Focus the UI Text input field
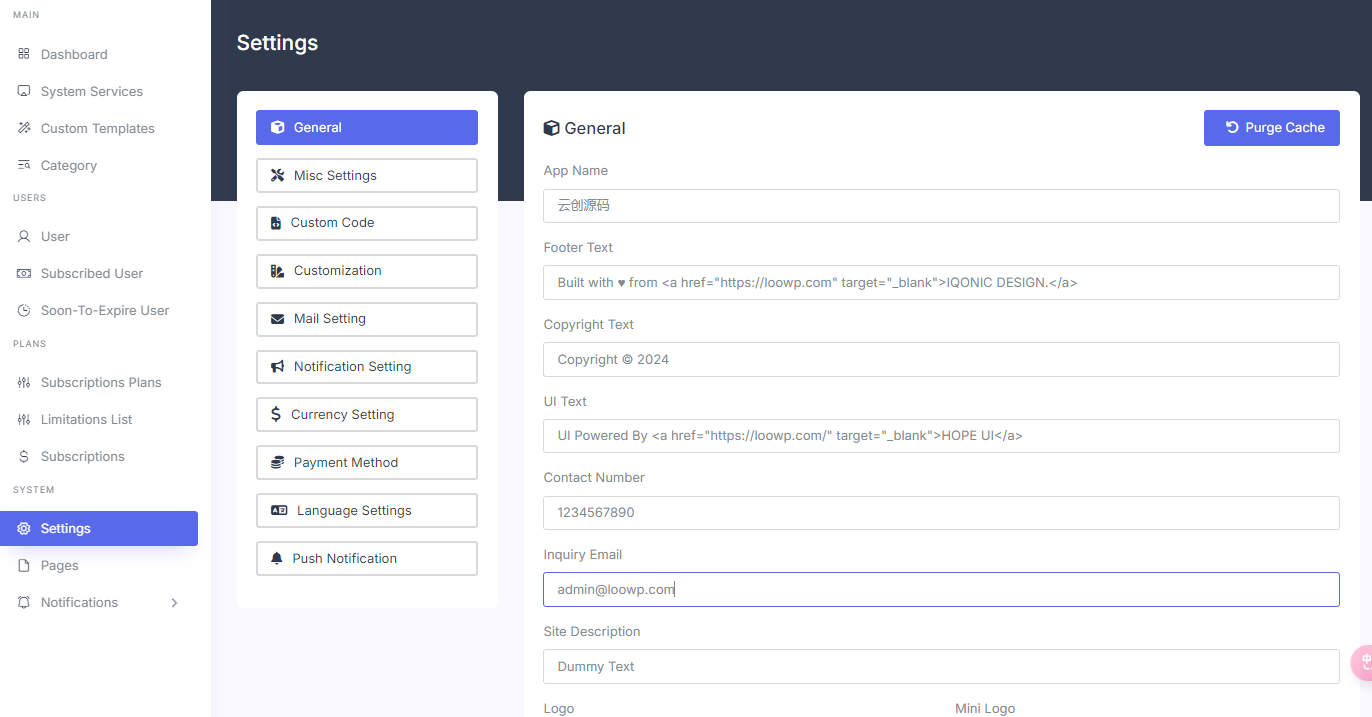This screenshot has width=1372, height=717. click(x=941, y=436)
